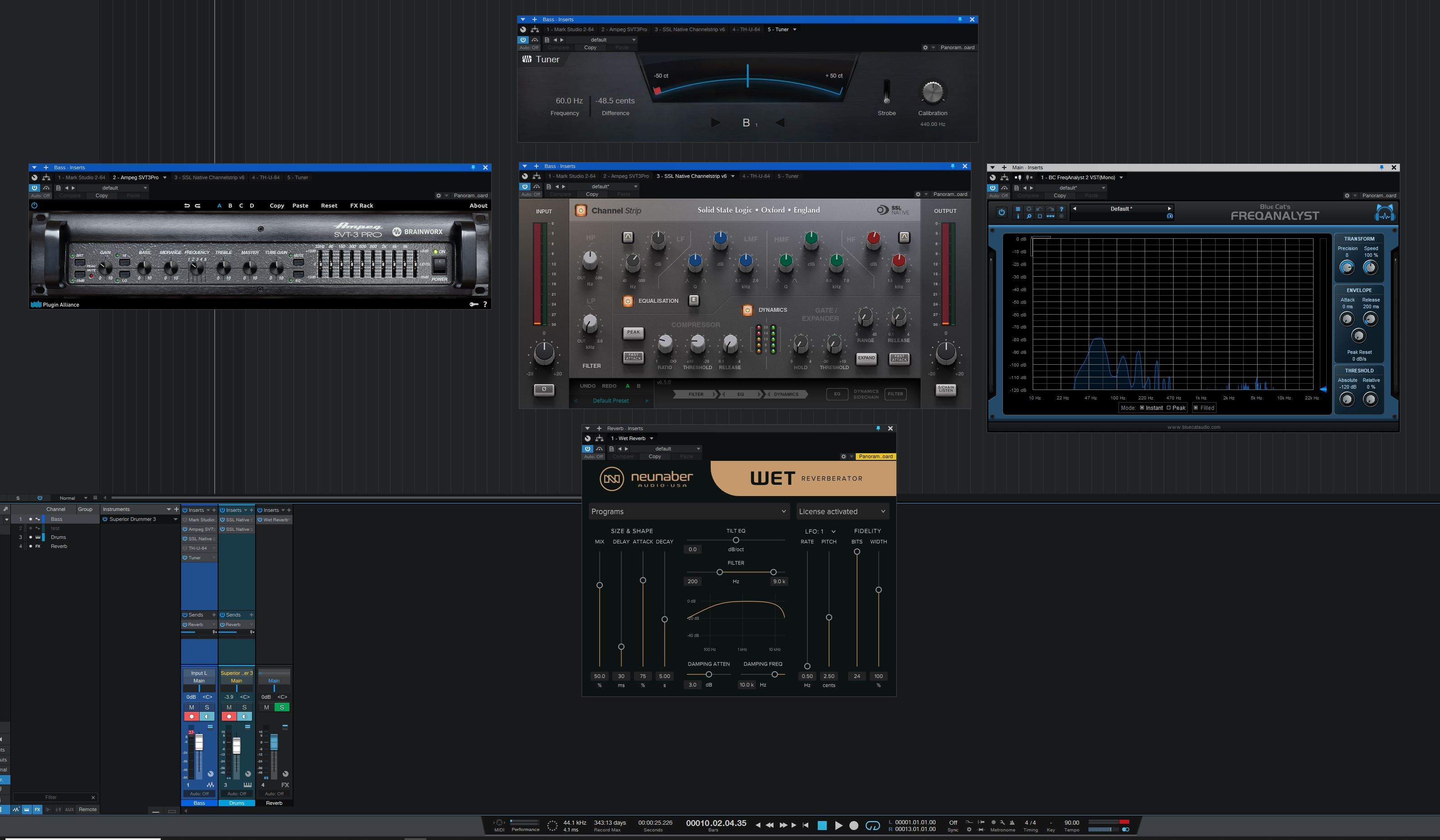The image size is (1440, 840).
Task: Switch to the Mark Studio 2-64 tab in Ampeg window
Action: pyautogui.click(x=82, y=177)
